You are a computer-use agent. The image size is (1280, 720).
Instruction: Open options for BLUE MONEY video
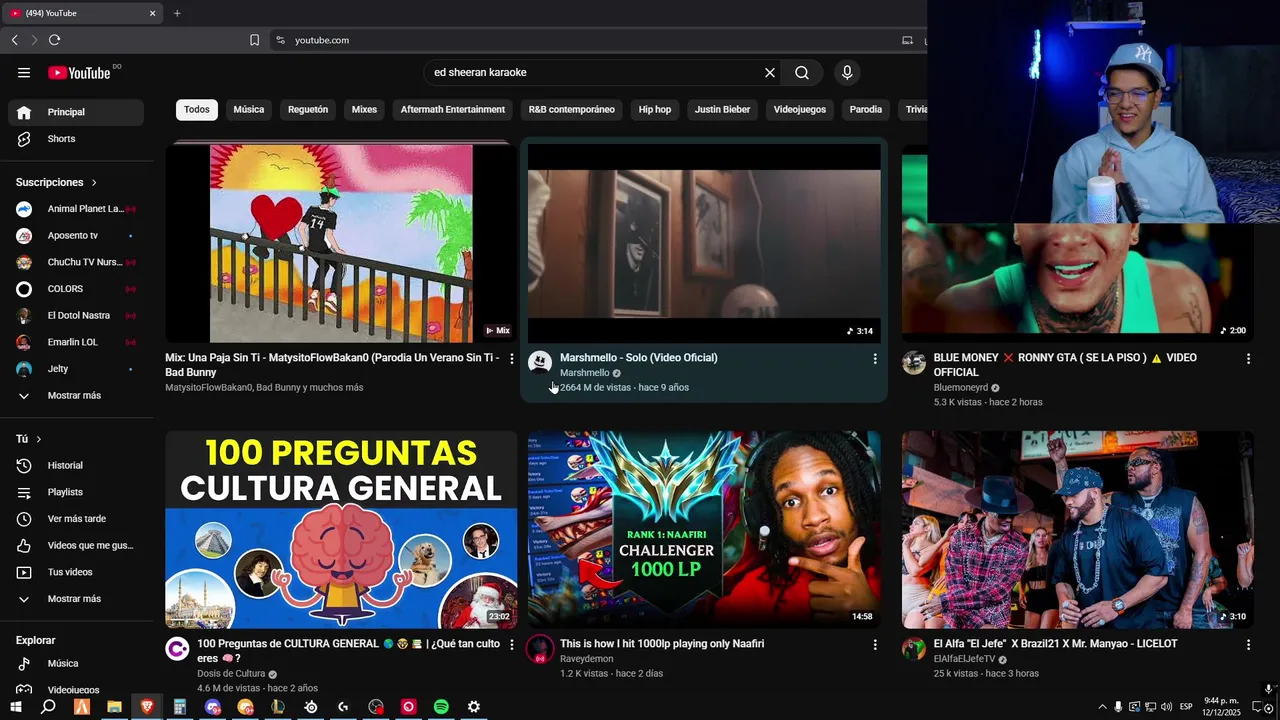1248,358
